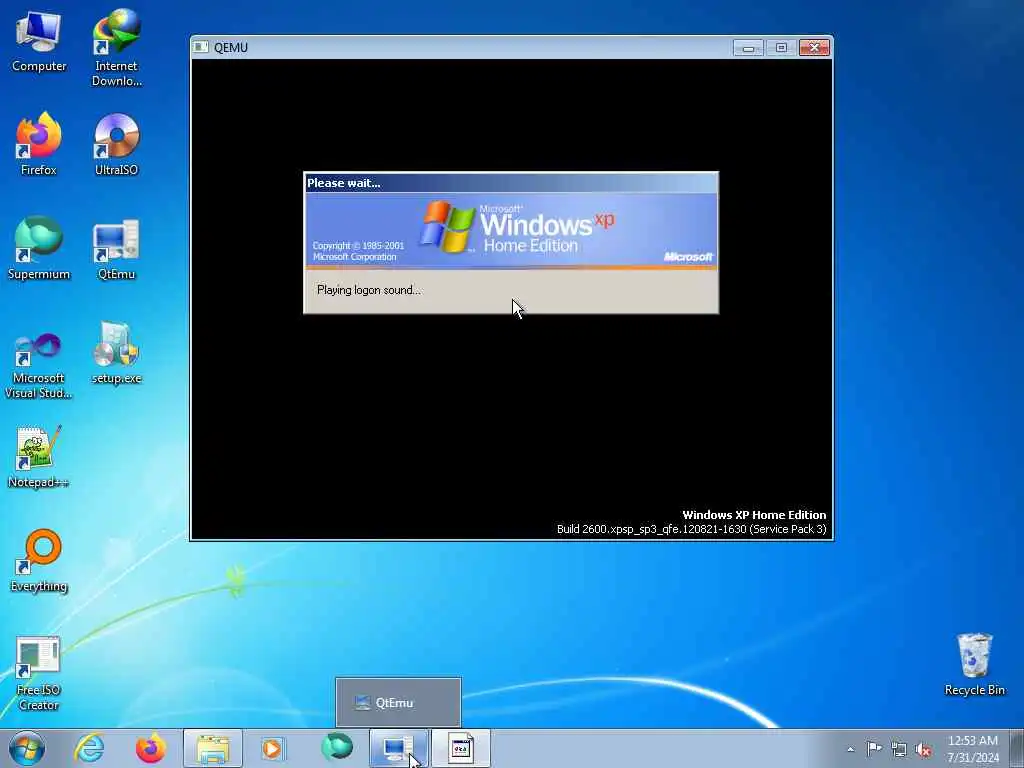Select the Everything search desktop shortcut
Viewport: 1024px width, 768px height.
coord(39,560)
